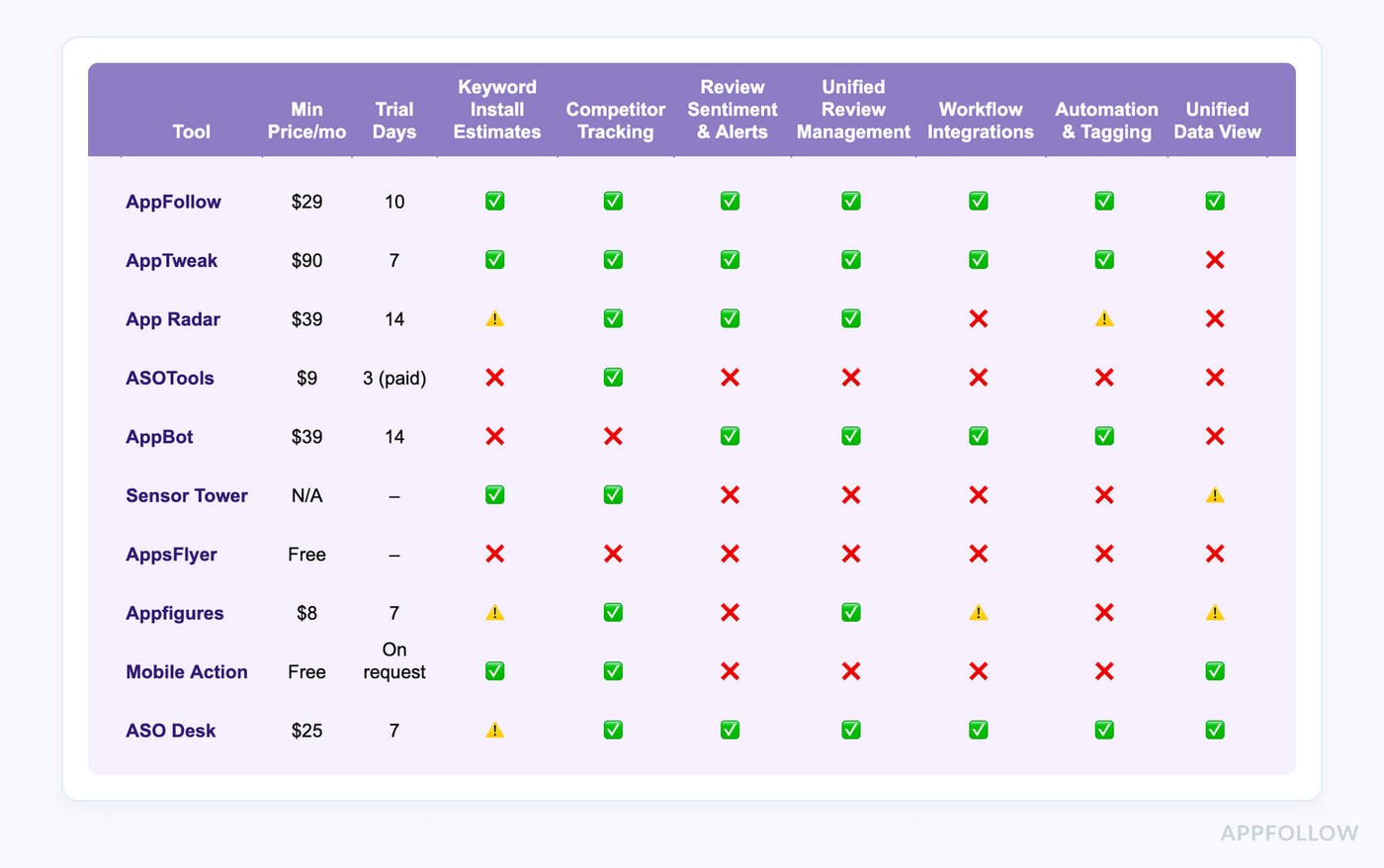The height and width of the screenshot is (868, 1384).
Task: Open the AppFollow tool name link
Action: click(x=173, y=202)
